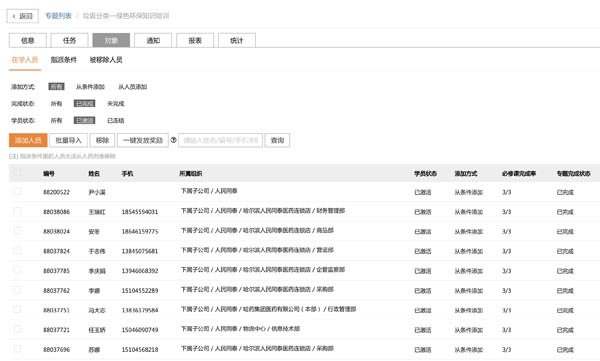Click the ID cell 88200522
600x361 pixels.
(x=56, y=192)
